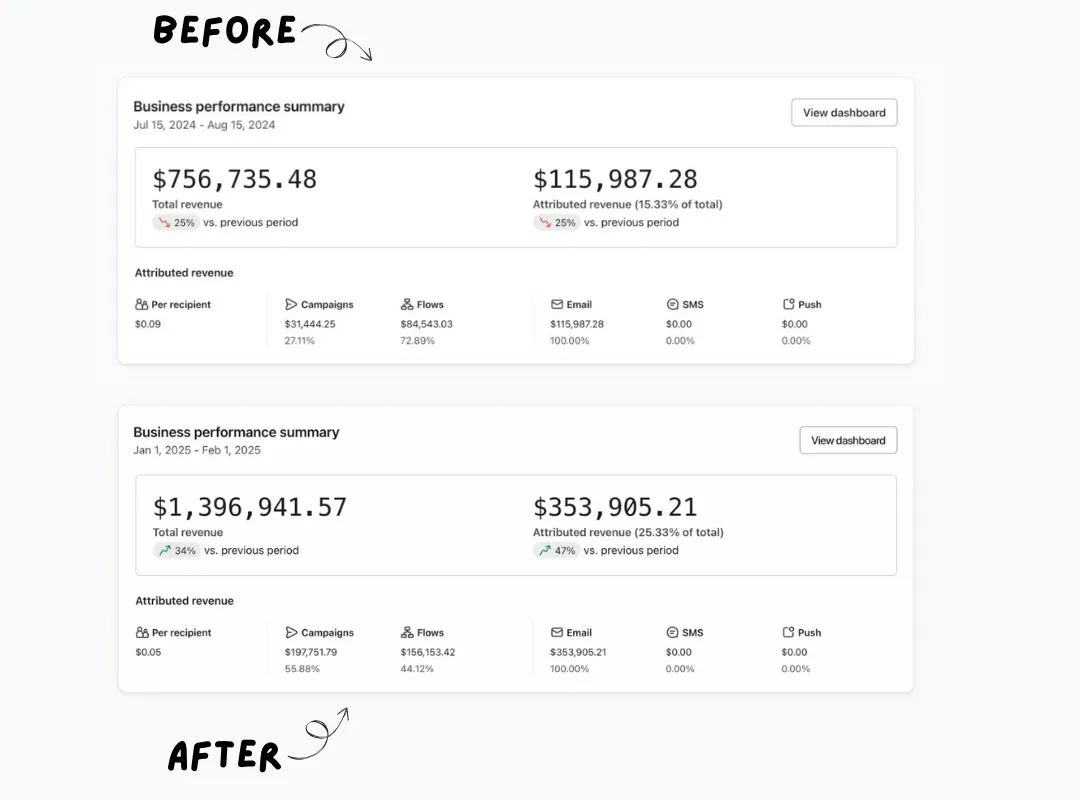Click the green 34% trend badge
1080x800 pixels.
tap(176, 551)
